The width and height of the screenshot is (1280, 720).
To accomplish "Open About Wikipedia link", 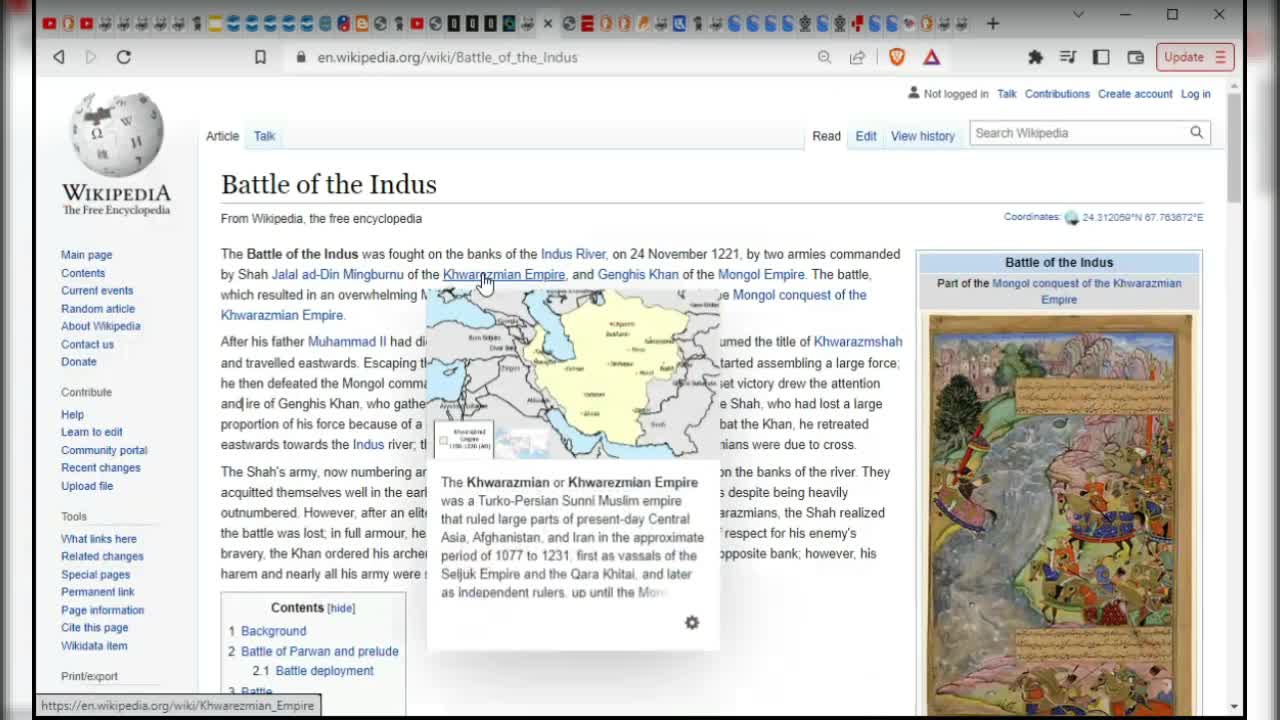I will (x=101, y=326).
